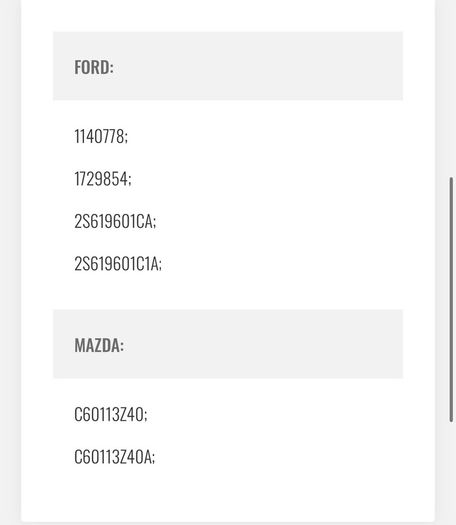456x525 pixels.
Task: Click white gap between MAZDA header and C60113Z40
Action: [x=228, y=391]
